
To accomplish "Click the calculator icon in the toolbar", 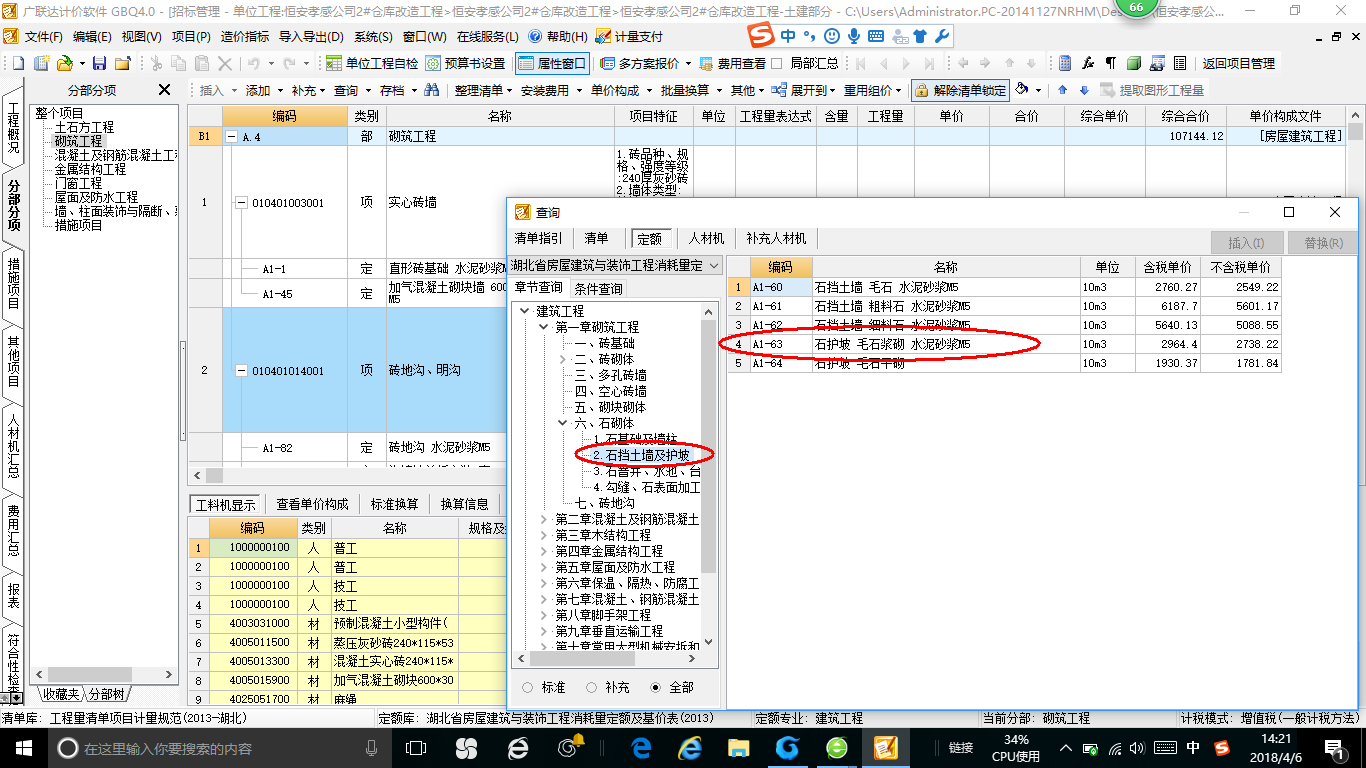I will (x=1065, y=63).
